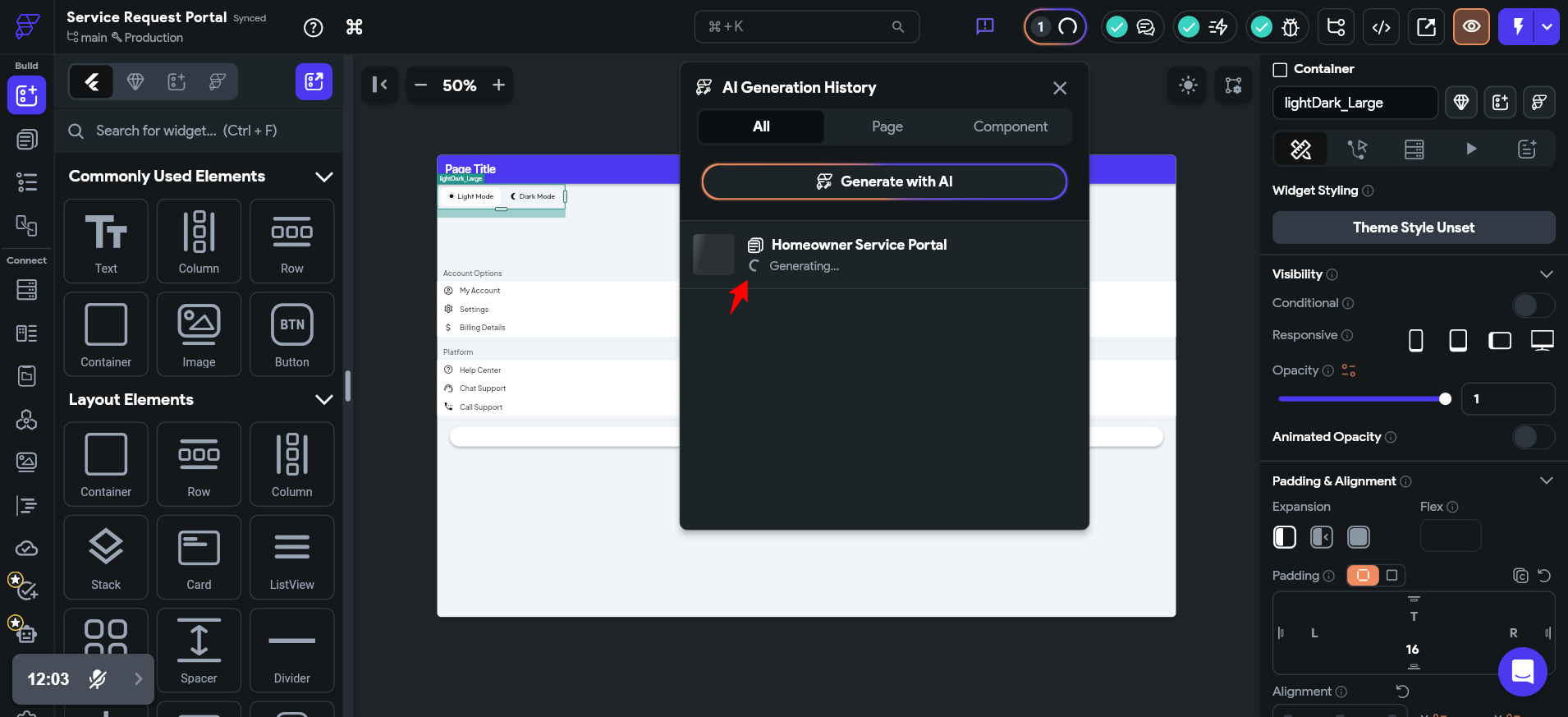
Task: Collapse Commonly Used Elements section
Action: (x=324, y=177)
